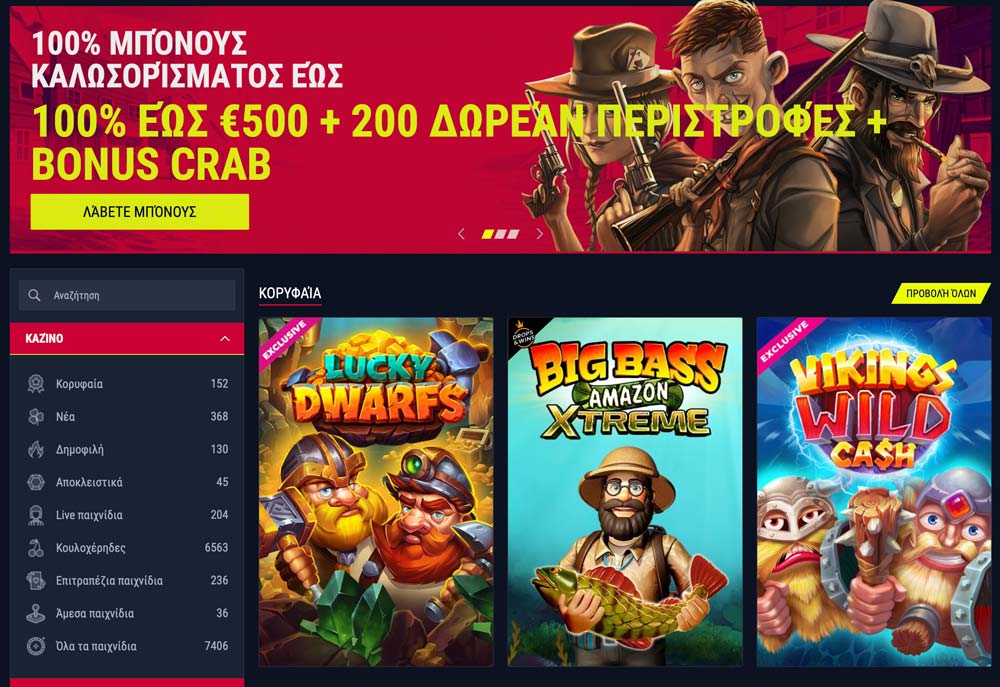This screenshot has height=687, width=1000.
Task: Click the Νέα category icon
Action: click(36, 417)
